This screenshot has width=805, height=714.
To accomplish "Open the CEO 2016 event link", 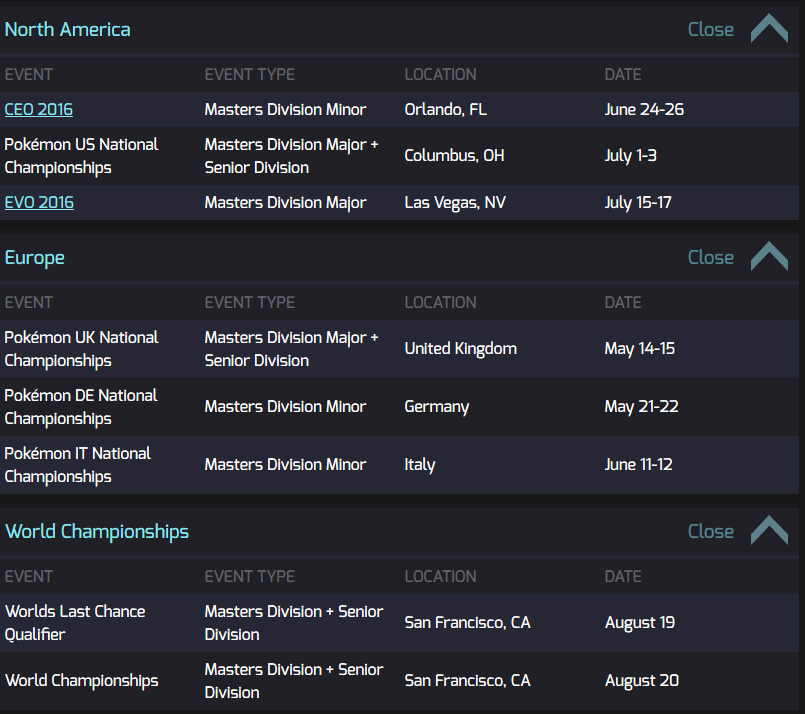I will click(x=39, y=109).
